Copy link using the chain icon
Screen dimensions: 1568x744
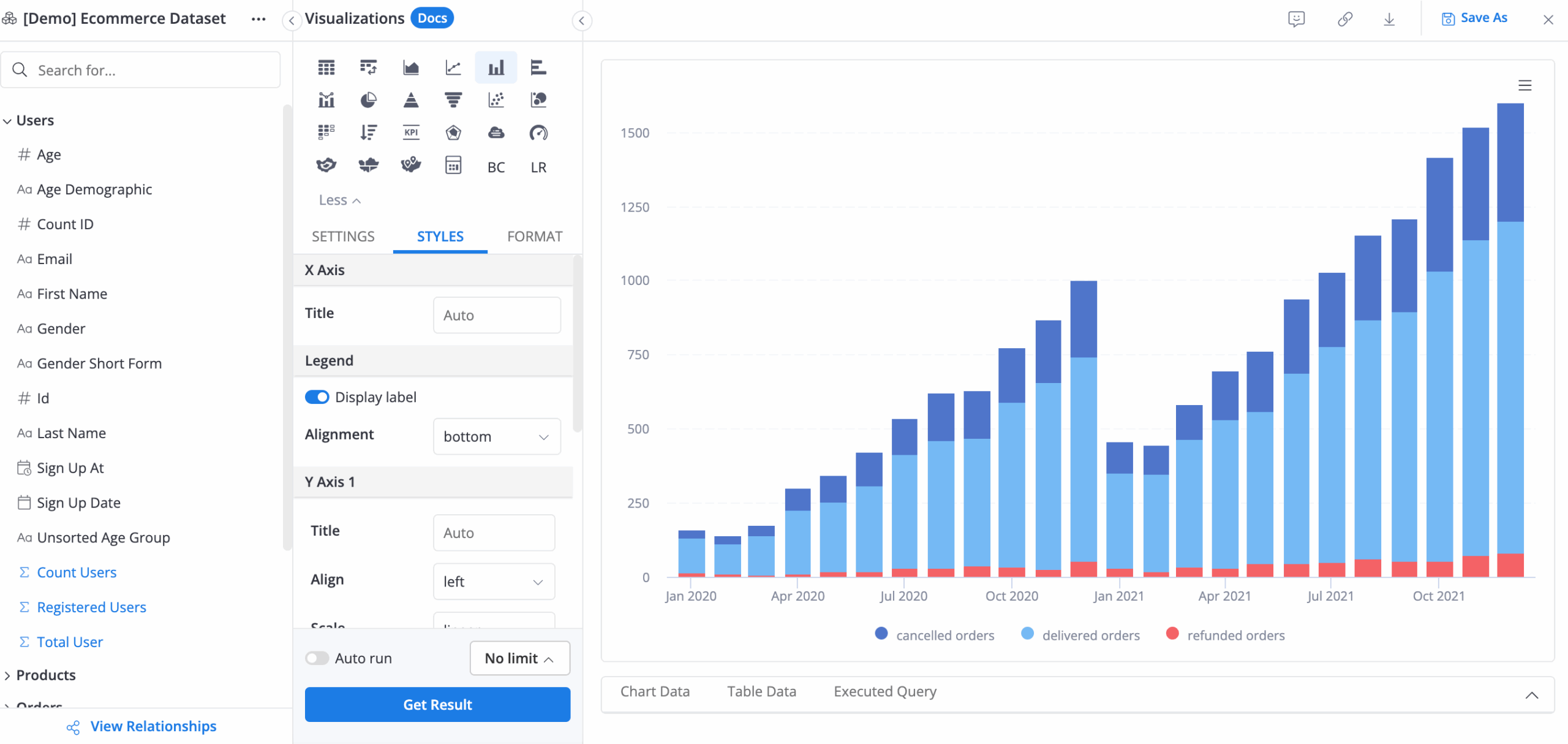click(1344, 20)
